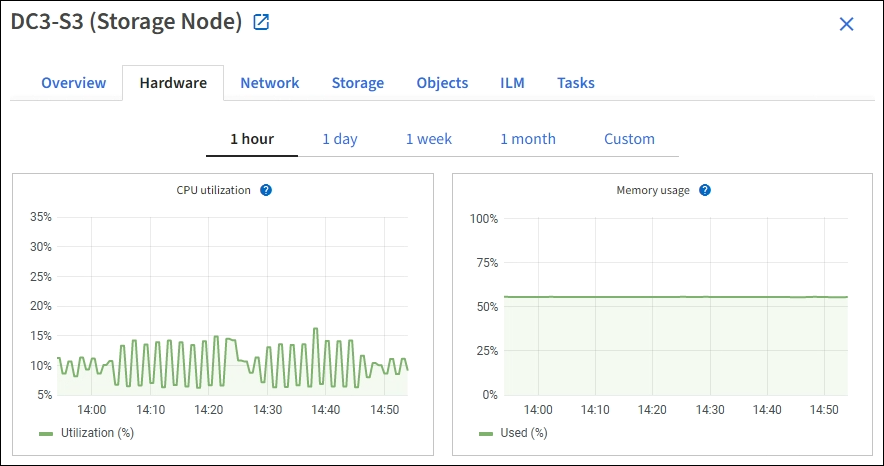The height and width of the screenshot is (466, 884).
Task: Open DC3-S3 node in new window icon
Action: (261, 22)
